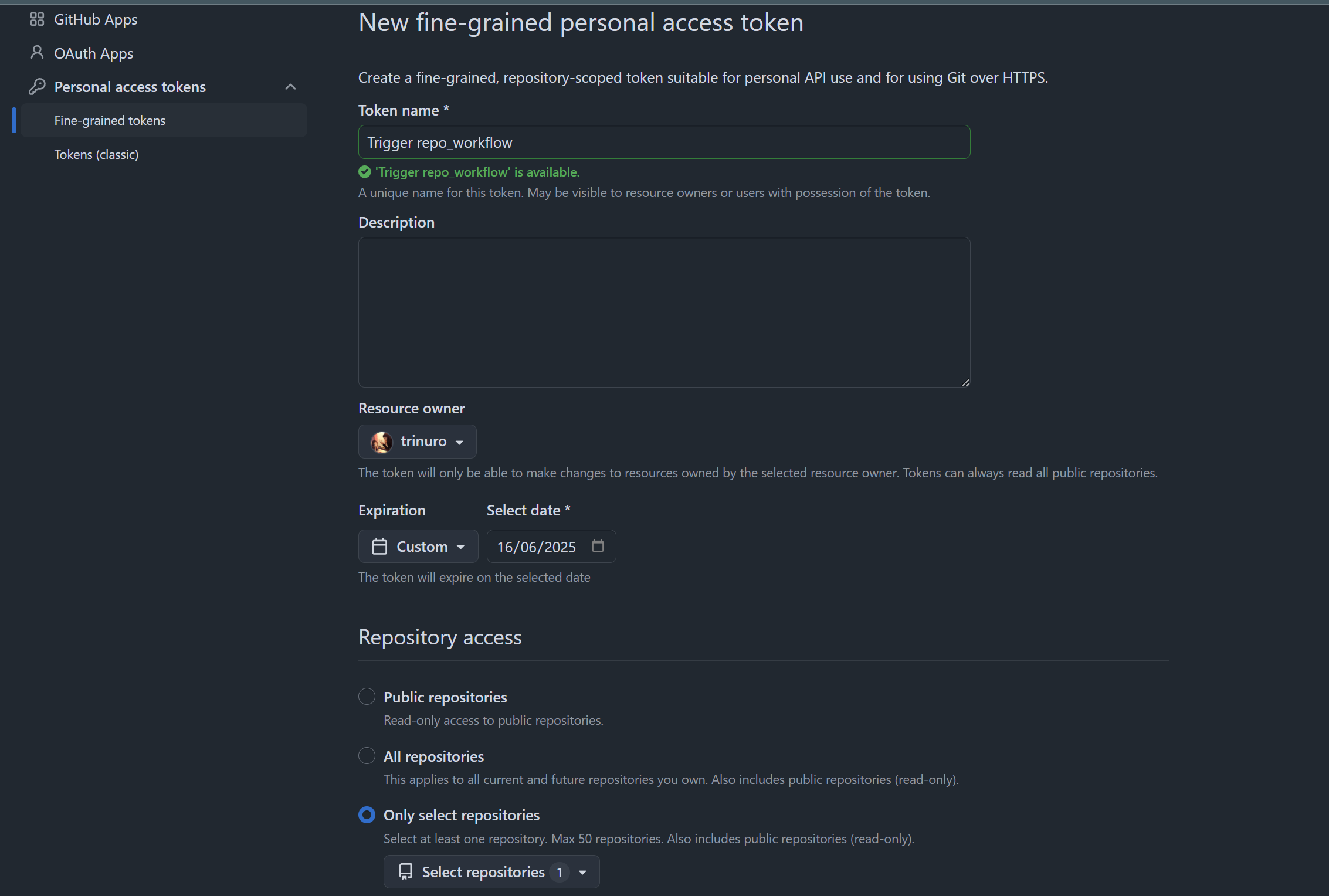
Task: Click the GitHub Apps grid icon
Action: pyautogui.click(x=37, y=19)
